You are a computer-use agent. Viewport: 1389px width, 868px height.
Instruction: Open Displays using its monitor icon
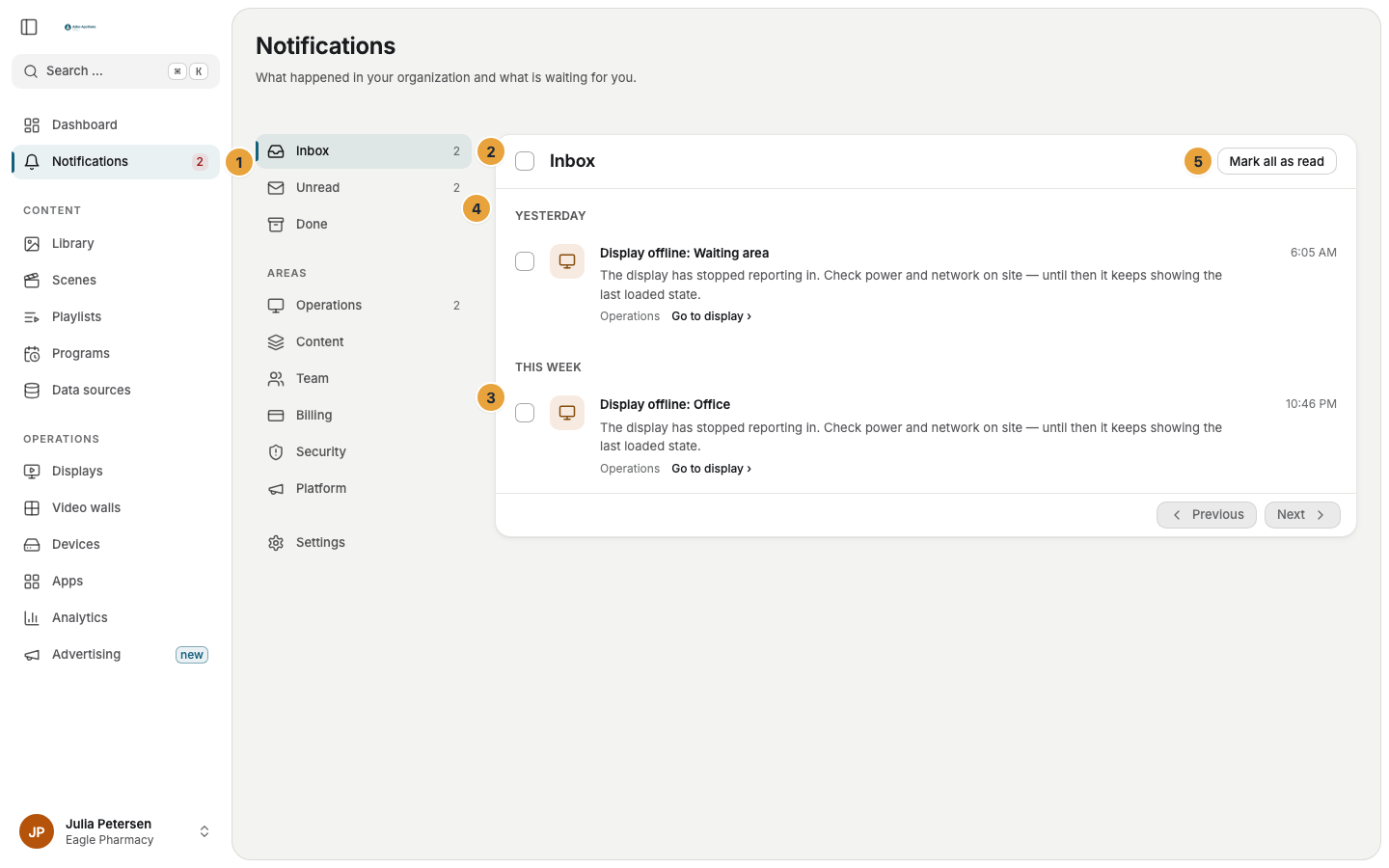(x=32, y=472)
